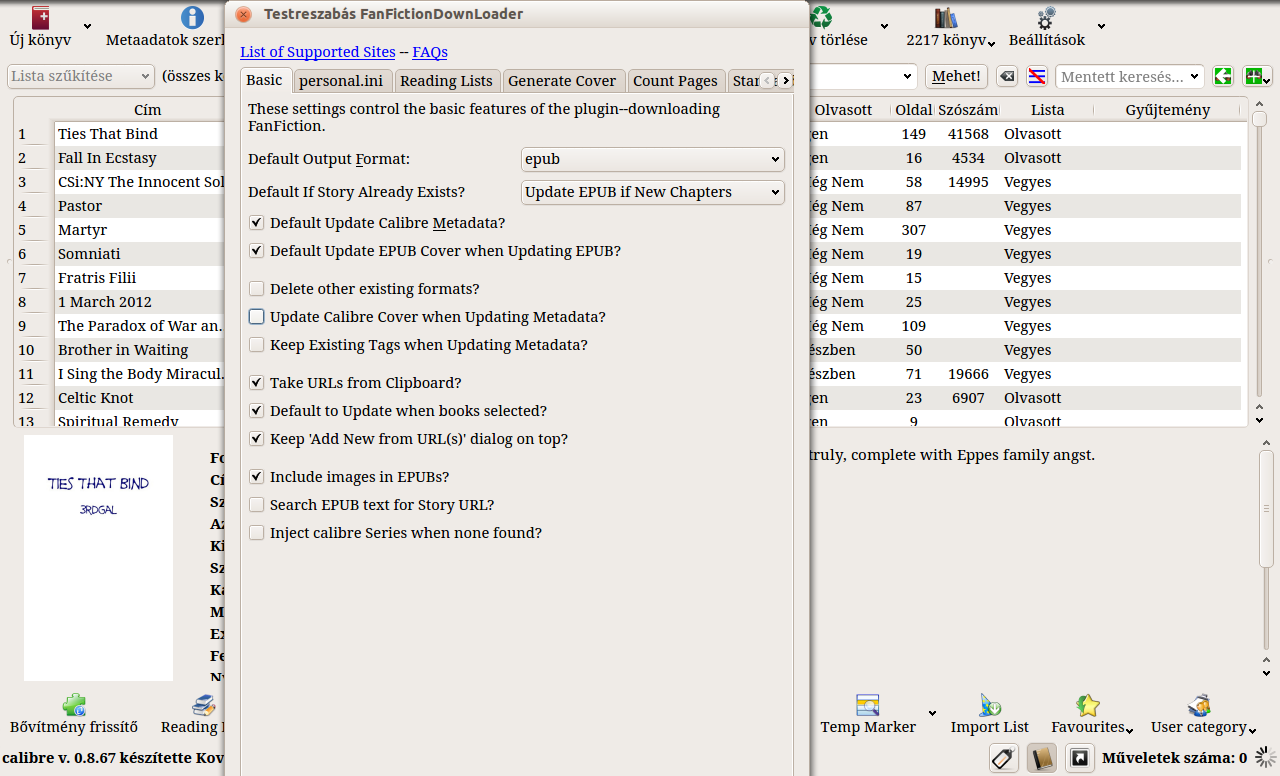Uncheck Default Update EPUB Cover when Updating

(257, 251)
